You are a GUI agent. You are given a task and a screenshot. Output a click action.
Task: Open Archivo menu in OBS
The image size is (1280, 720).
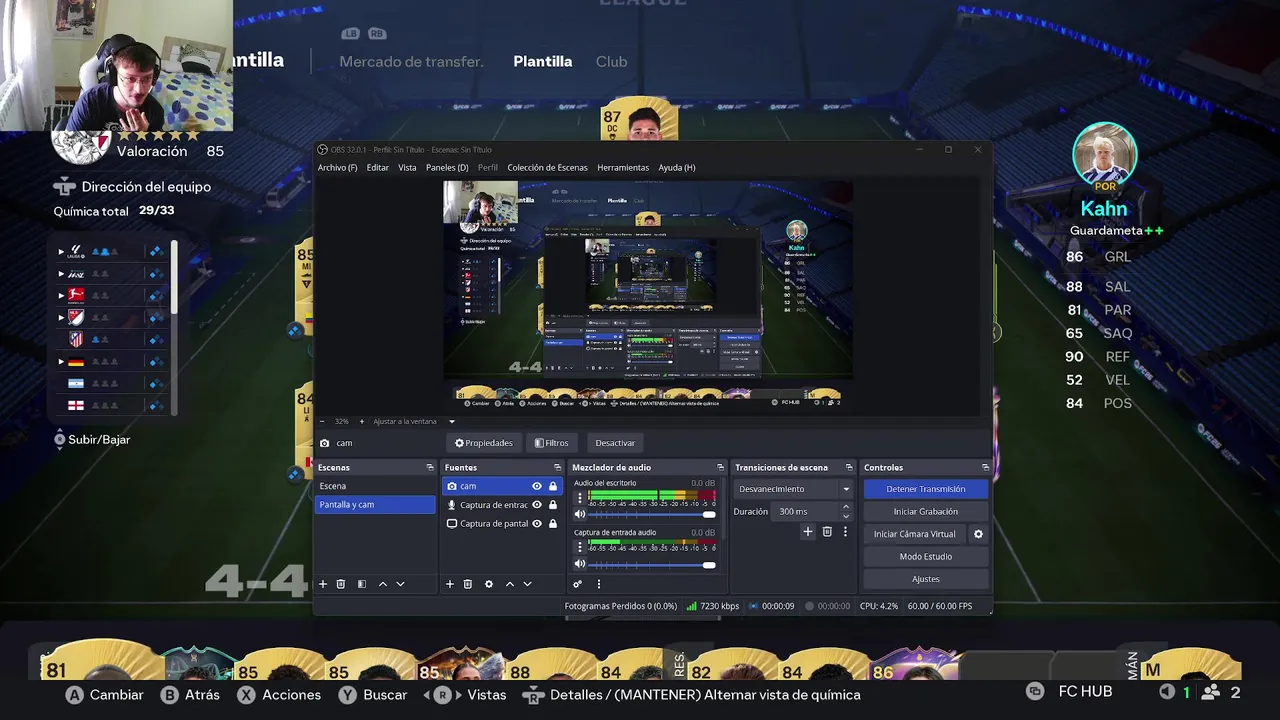337,167
